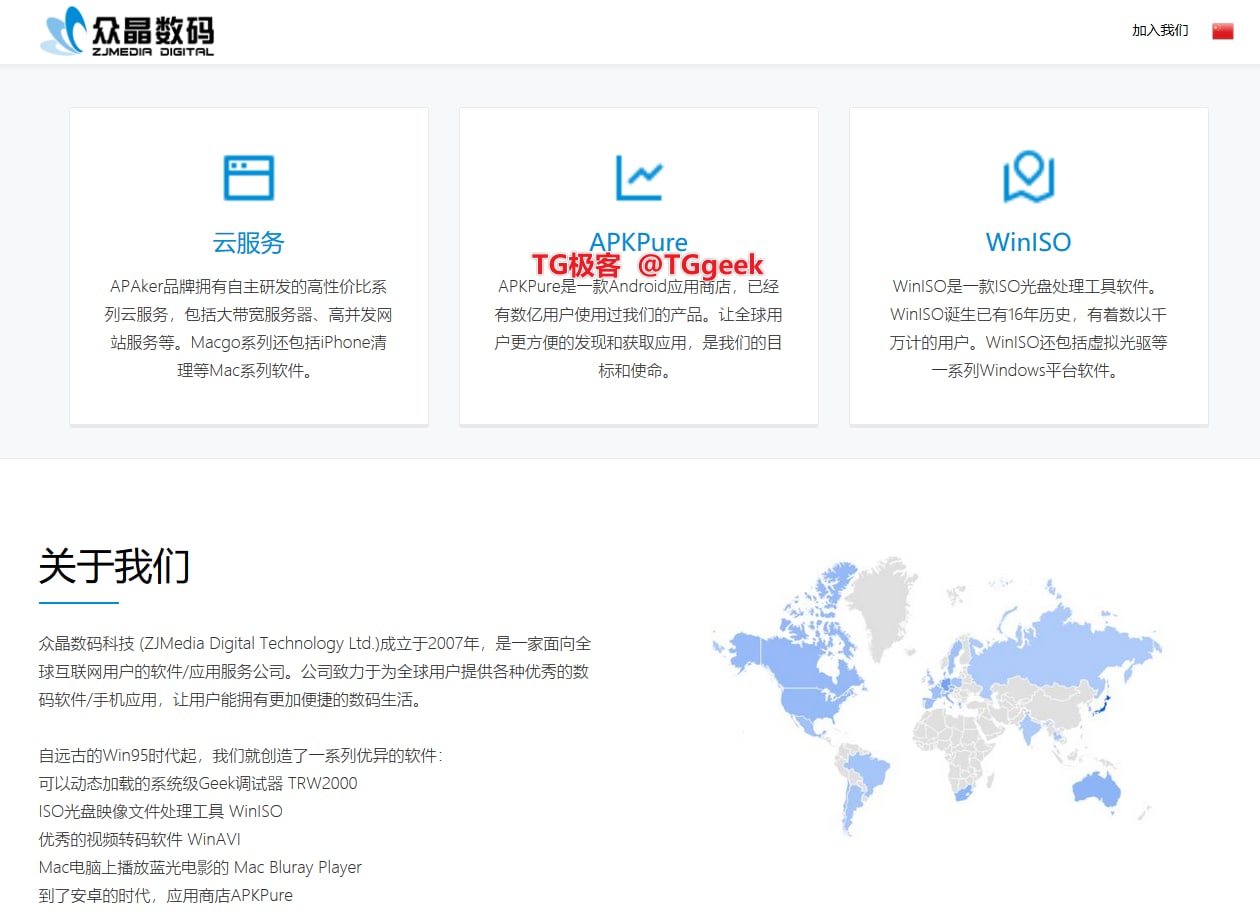
Task: Click the description 'WinISO是一款ISO光盘处理工具软件'
Action: [1028, 329]
